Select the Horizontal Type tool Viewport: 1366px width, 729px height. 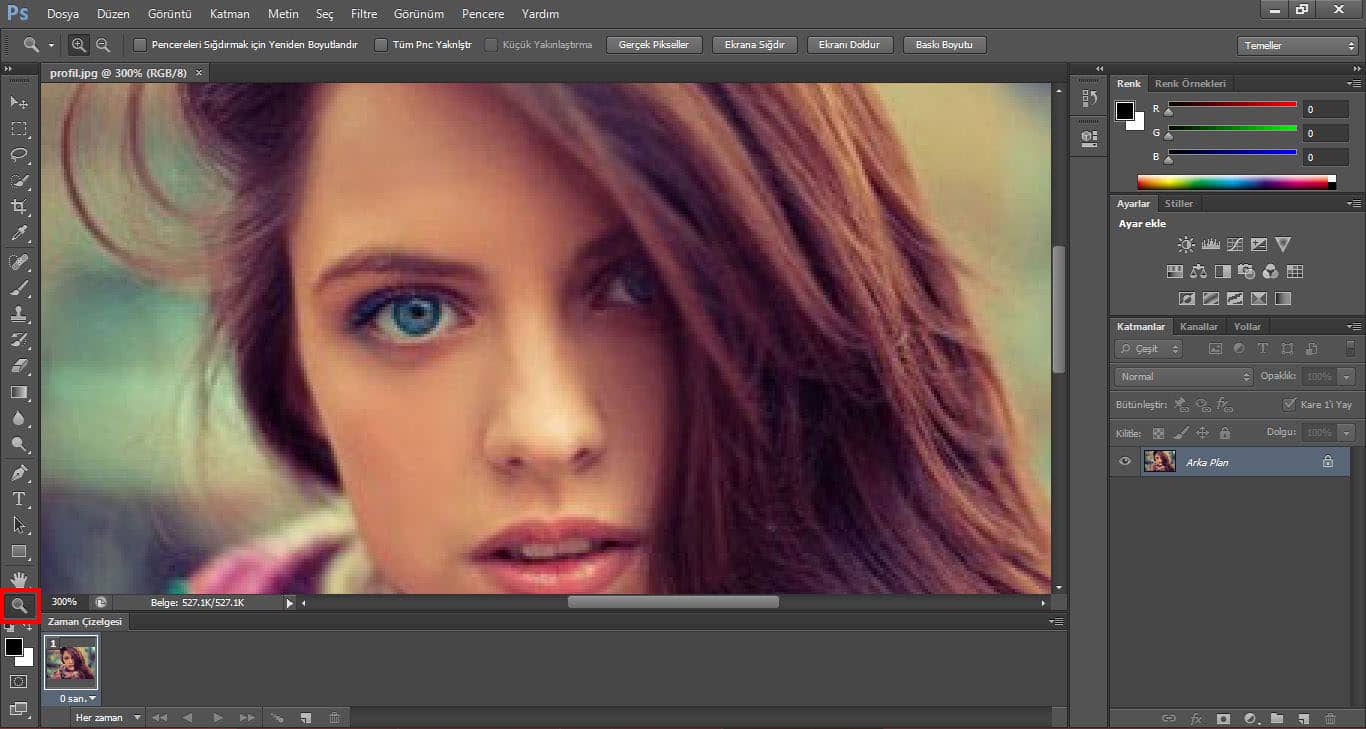click(x=19, y=499)
